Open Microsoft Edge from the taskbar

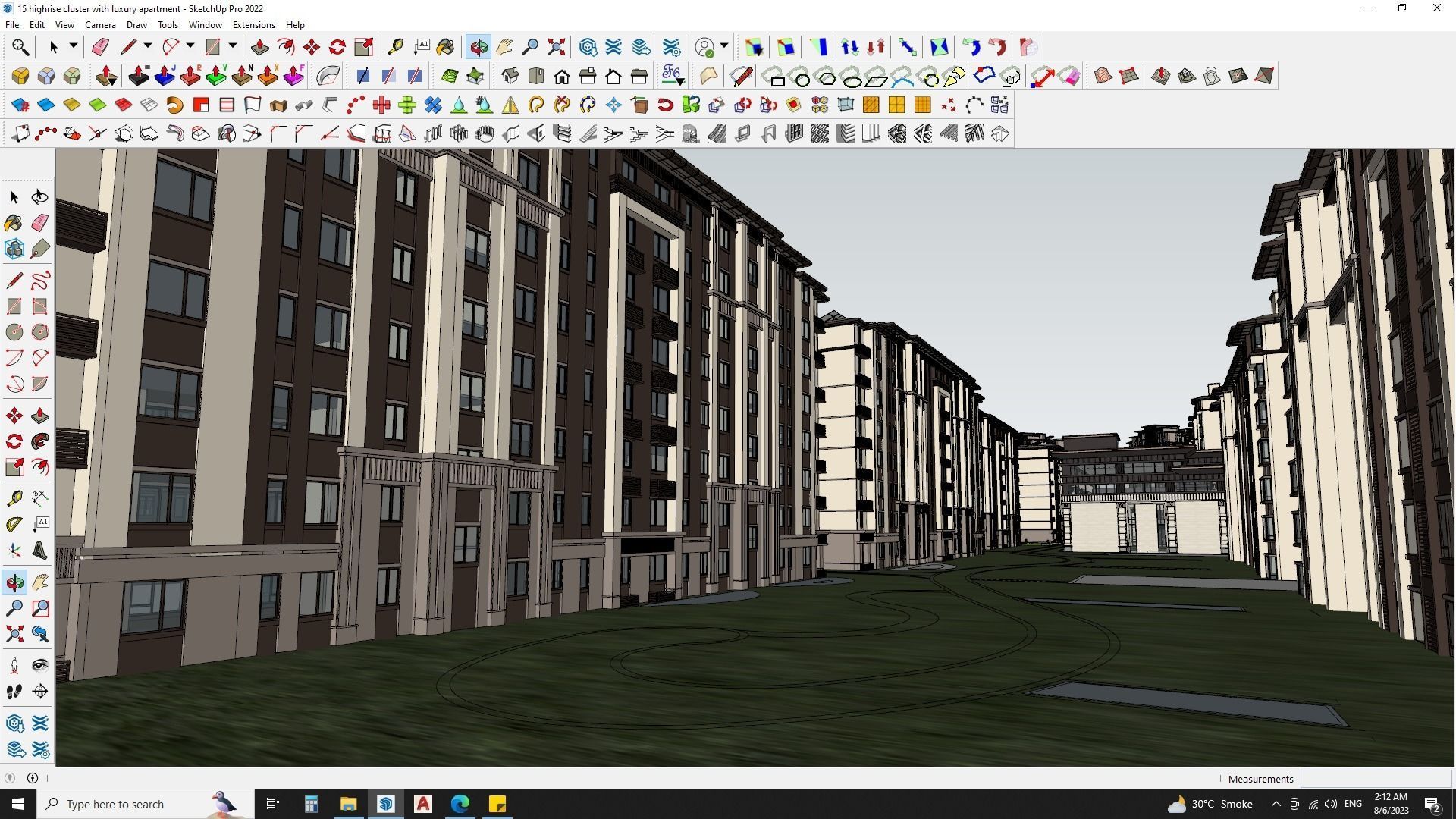[460, 804]
